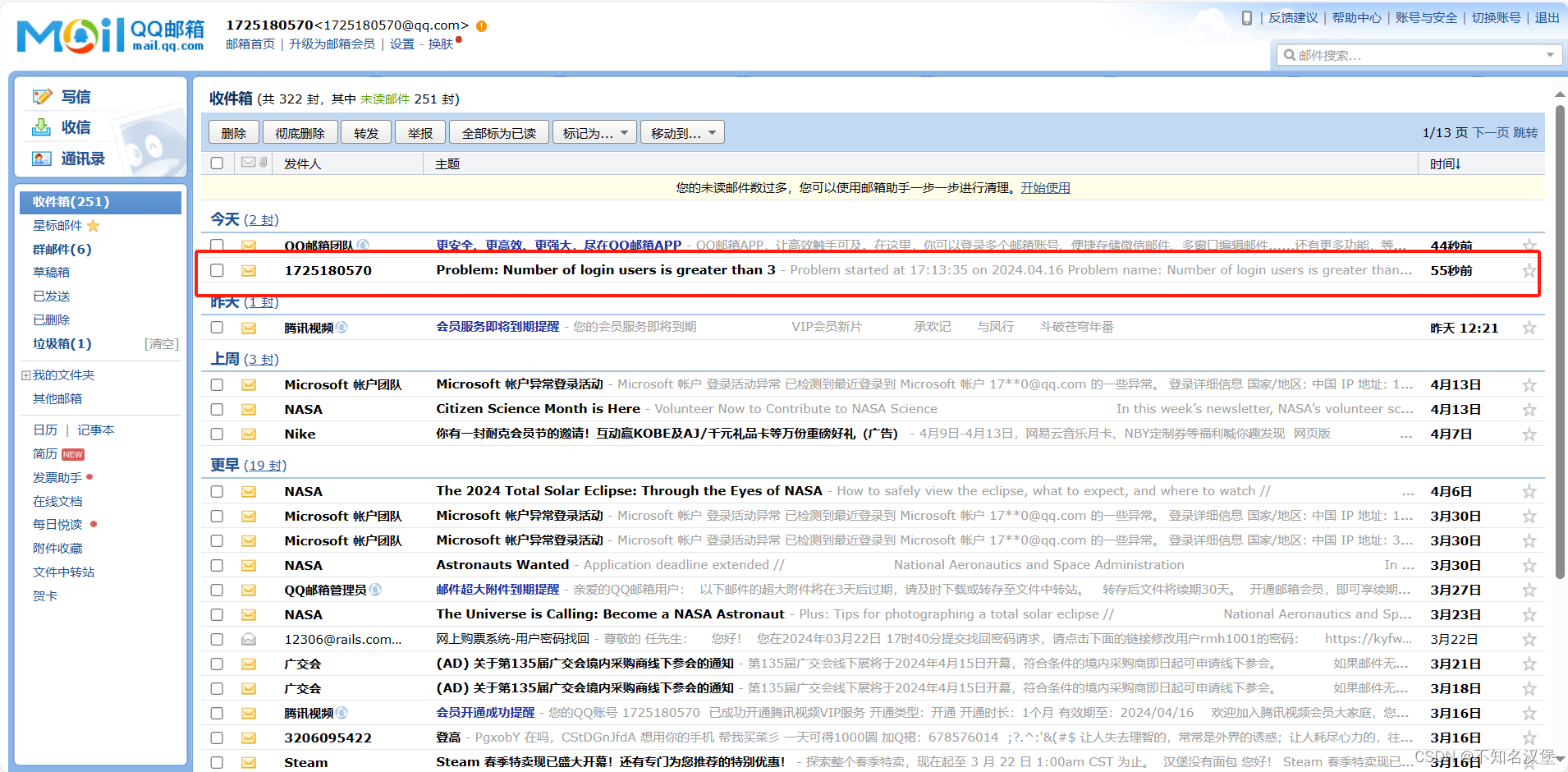Check the 腾讯视频 会员服务即将到期提醒 checkbox
Screen dimensions: 1568x772
[217, 328]
